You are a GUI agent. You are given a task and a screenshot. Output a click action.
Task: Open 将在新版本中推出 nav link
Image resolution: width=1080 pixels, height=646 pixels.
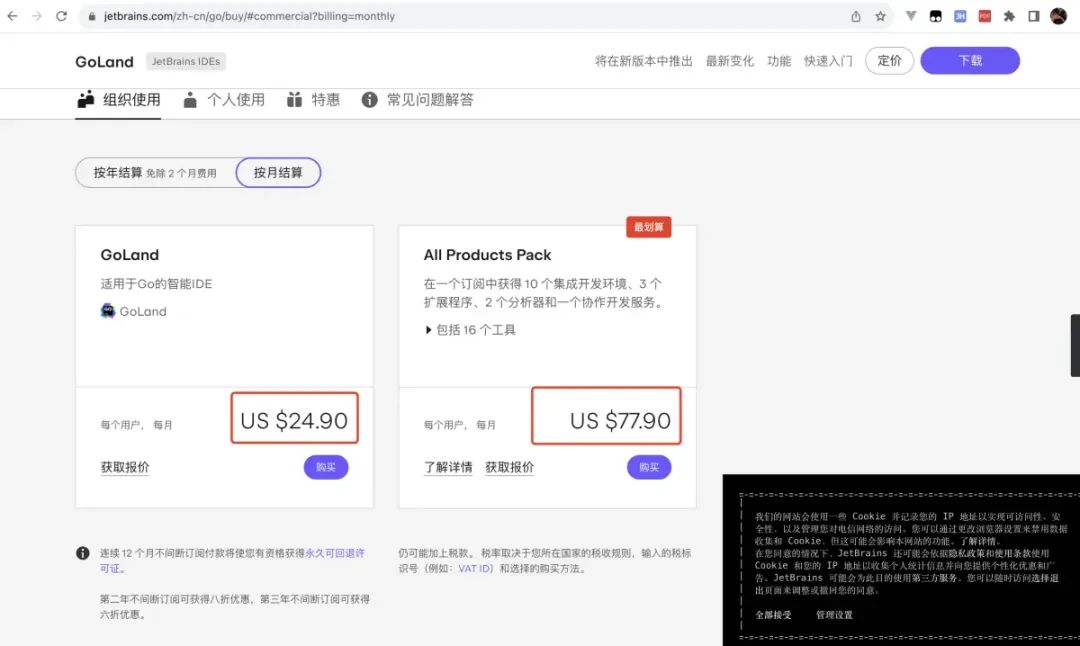[643, 61]
